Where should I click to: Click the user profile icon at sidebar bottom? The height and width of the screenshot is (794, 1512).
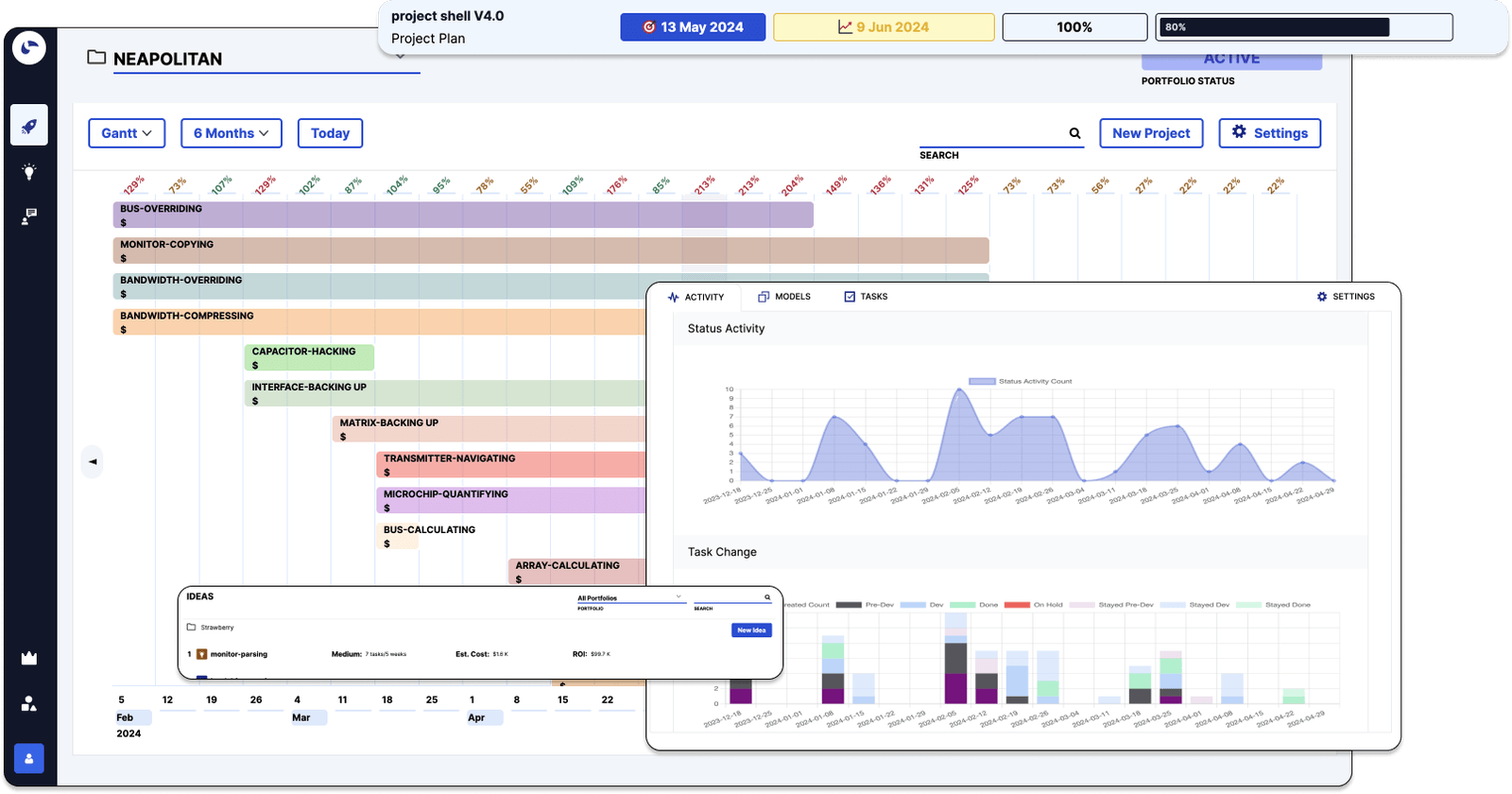tap(29, 758)
